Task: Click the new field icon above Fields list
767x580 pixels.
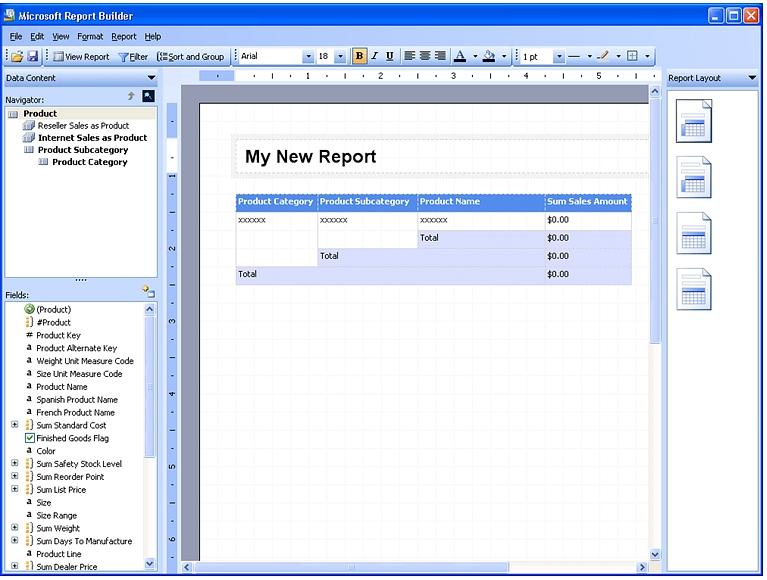Action: tap(148, 292)
